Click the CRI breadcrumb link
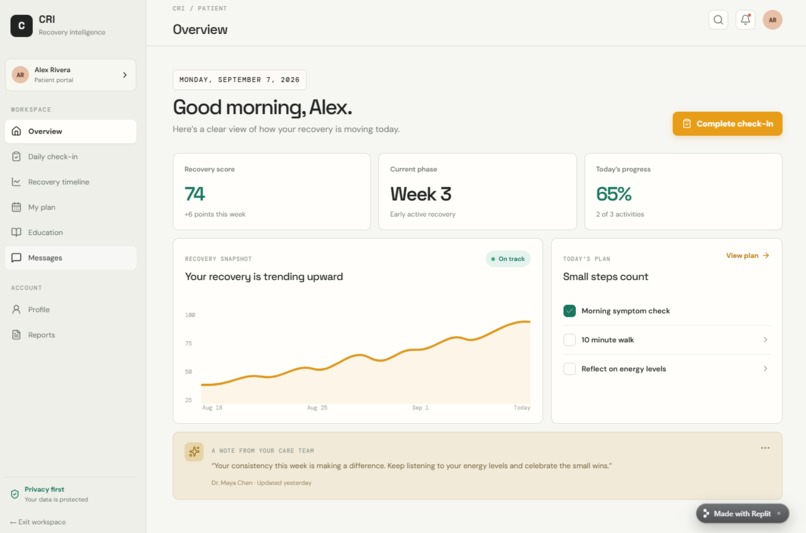The width and height of the screenshot is (806, 533). point(178,8)
